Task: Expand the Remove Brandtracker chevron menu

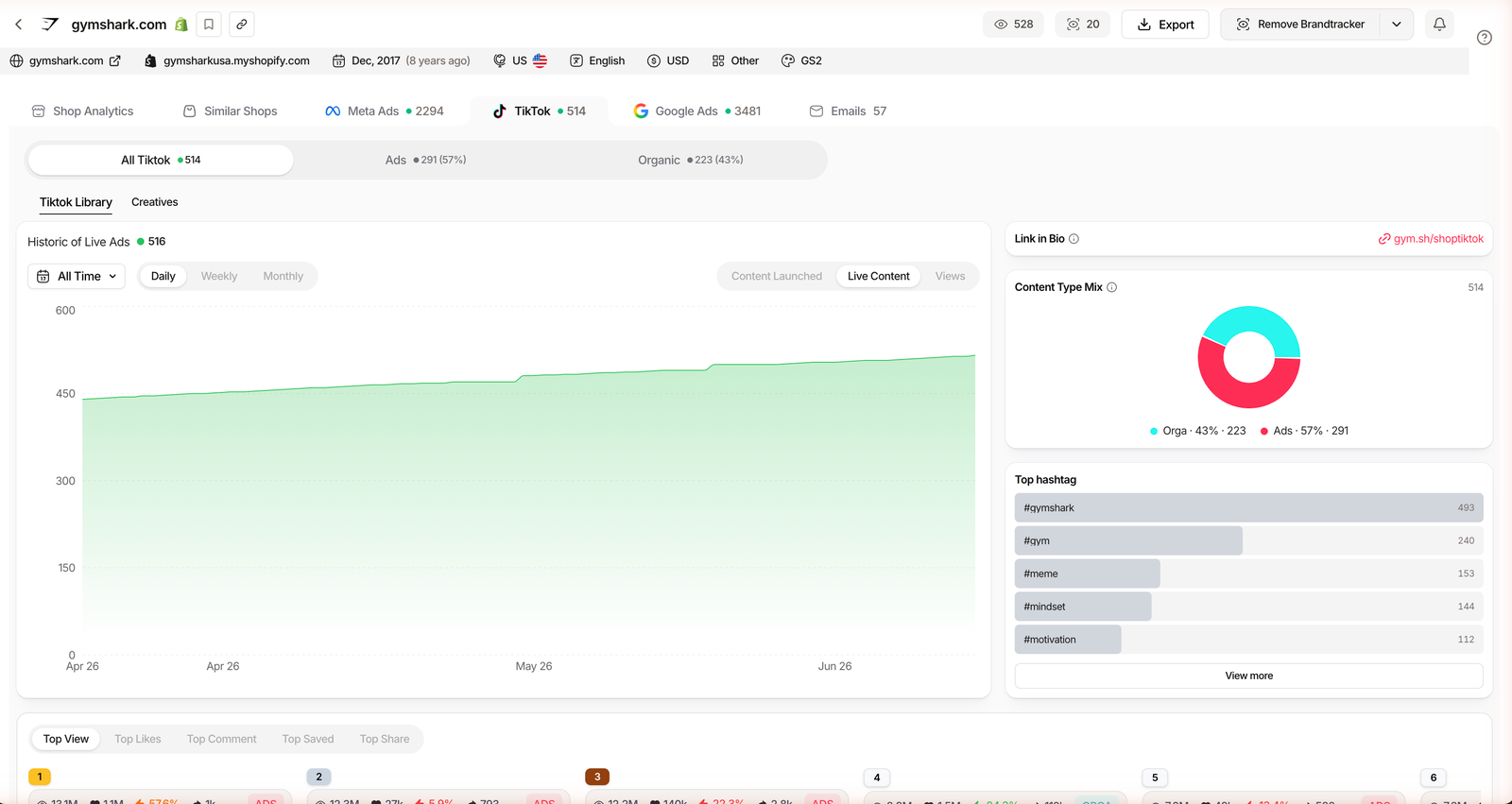Action: pos(1397,25)
